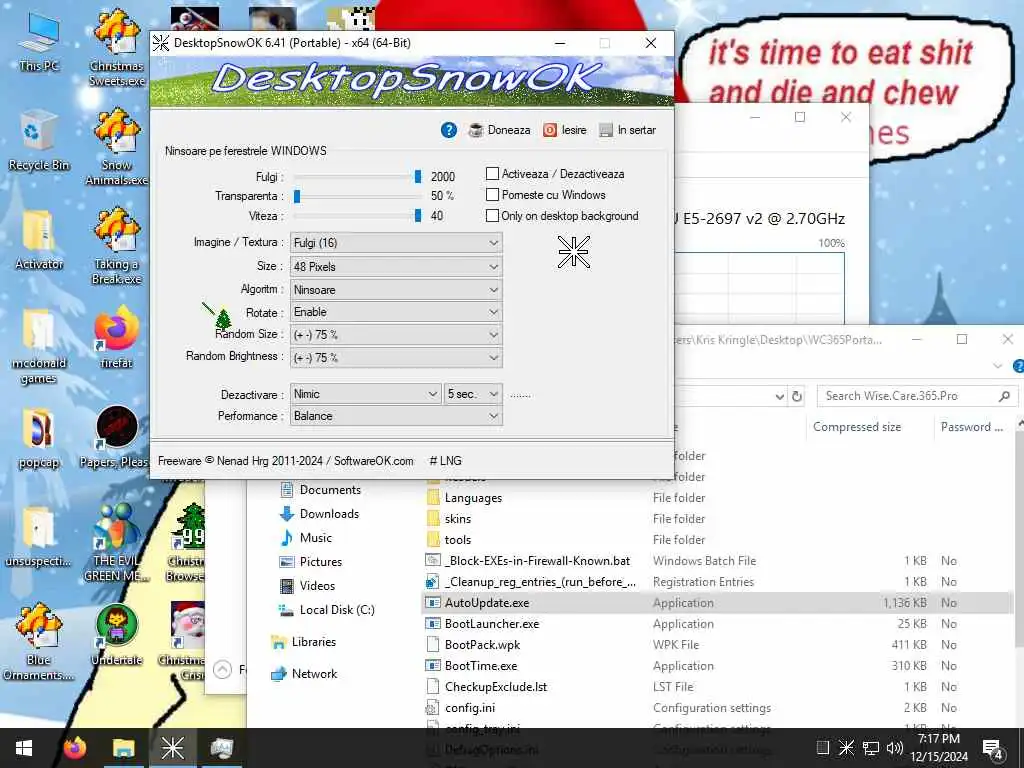This screenshot has height=768, width=1024.
Task: Sort by Compressed size column header
Action: click(857, 427)
